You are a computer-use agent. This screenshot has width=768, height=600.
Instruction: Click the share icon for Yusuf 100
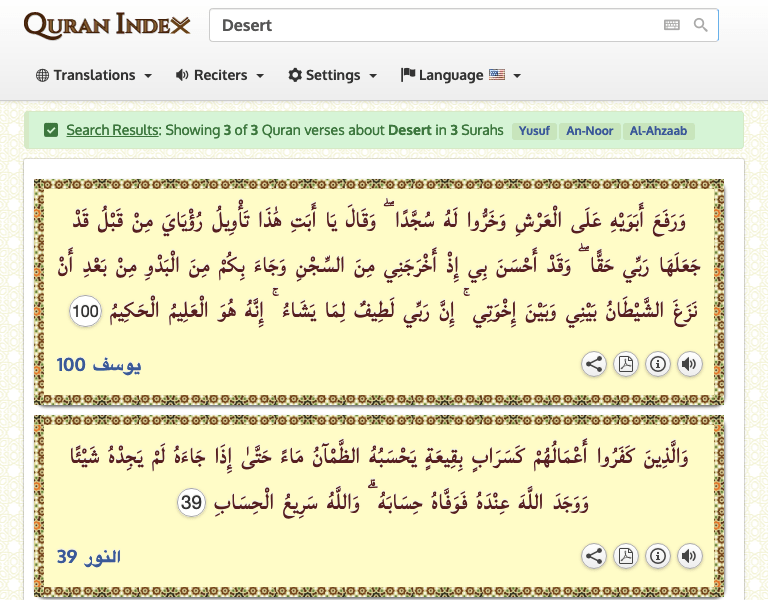(594, 365)
